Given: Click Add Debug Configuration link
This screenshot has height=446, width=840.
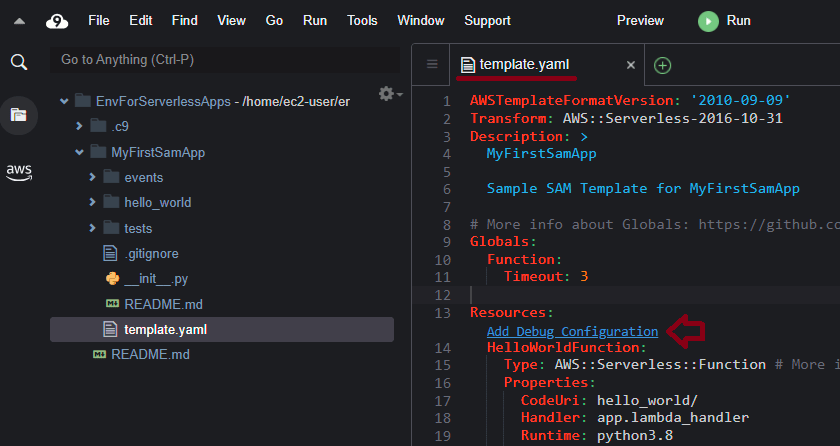Looking at the screenshot, I should pos(572,331).
